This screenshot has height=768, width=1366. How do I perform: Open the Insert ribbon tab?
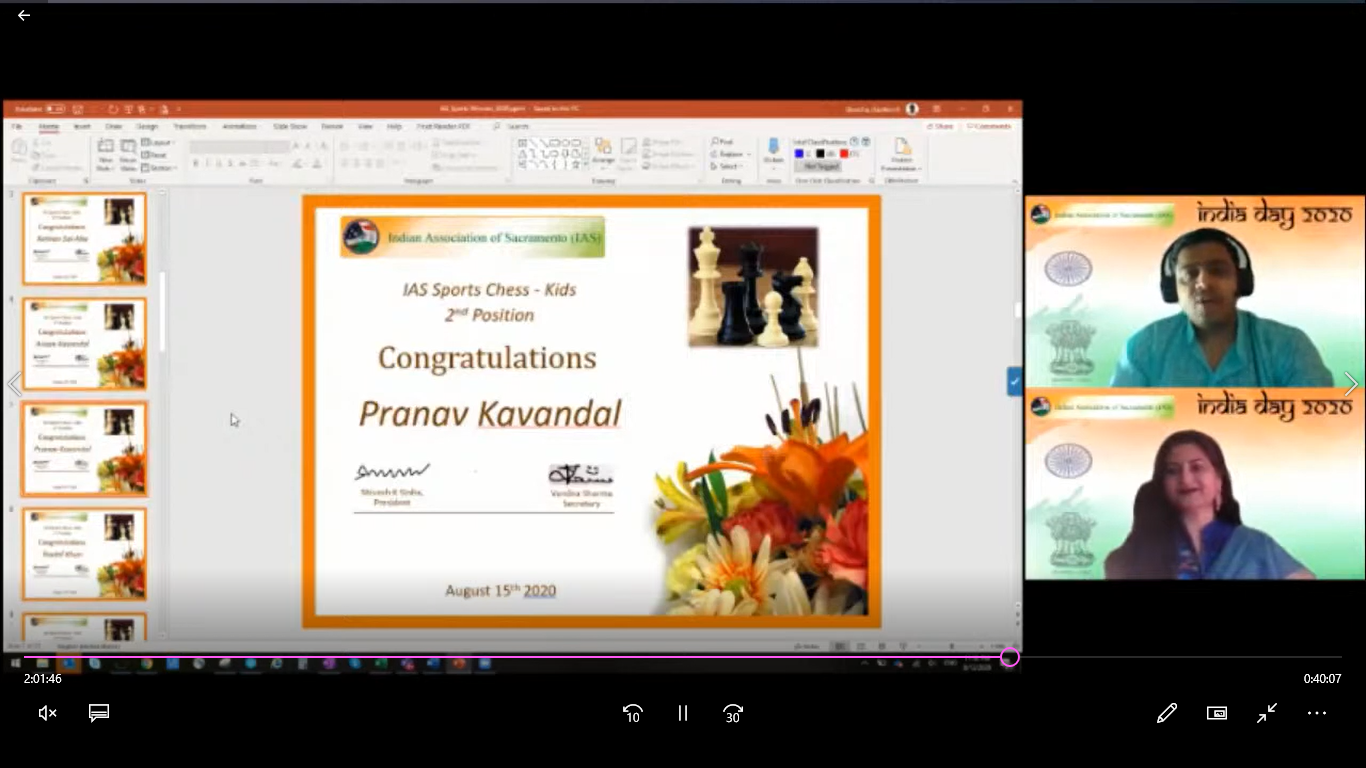click(x=82, y=127)
